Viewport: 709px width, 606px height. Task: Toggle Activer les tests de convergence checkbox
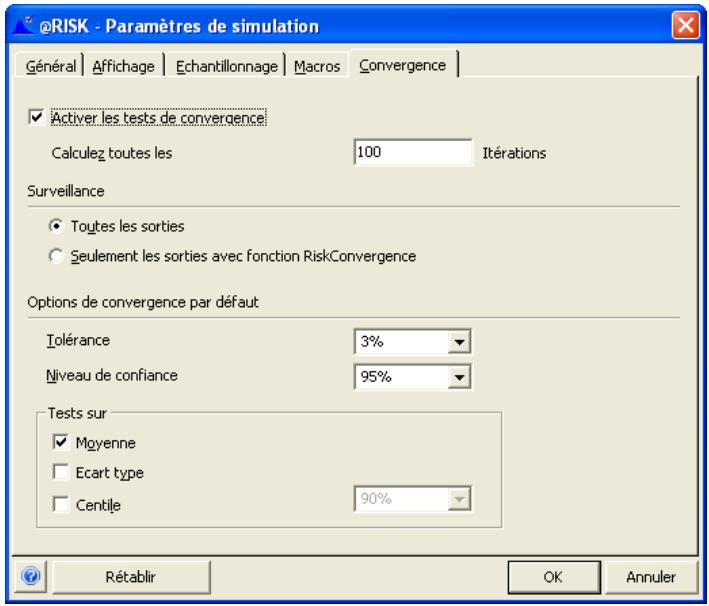37,118
